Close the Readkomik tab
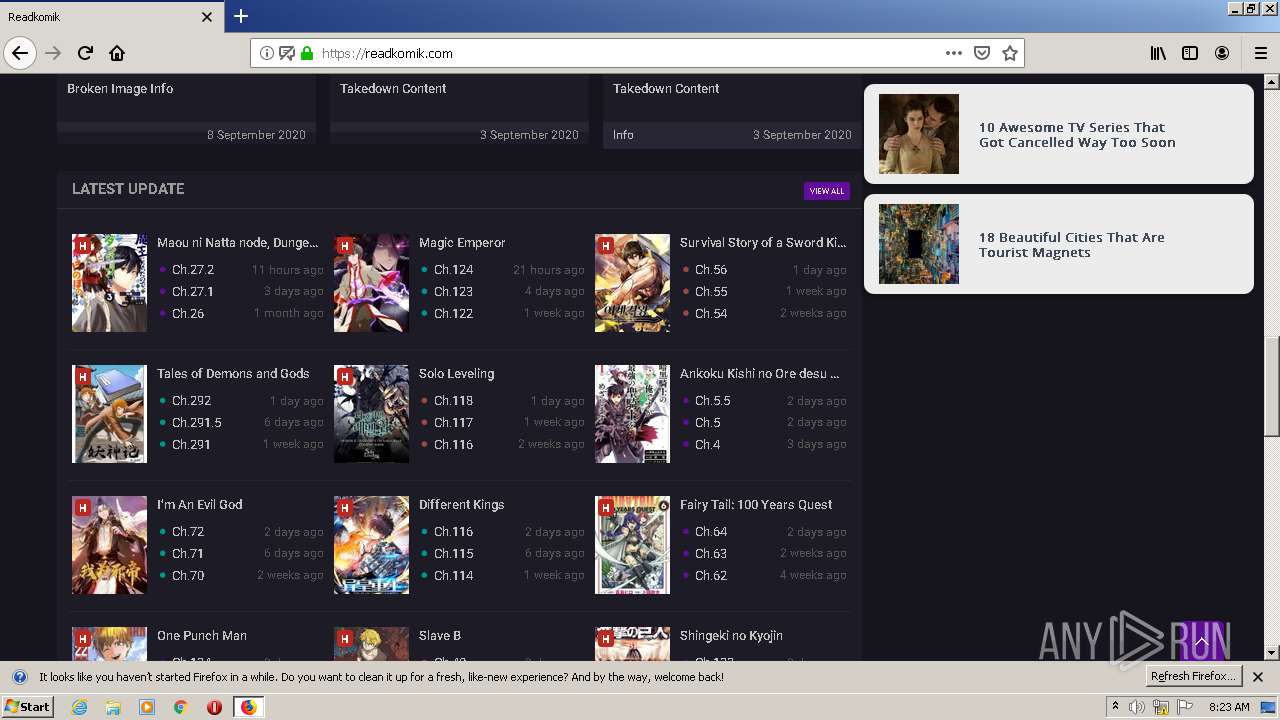Screen dimensions: 1280x720 207,17
